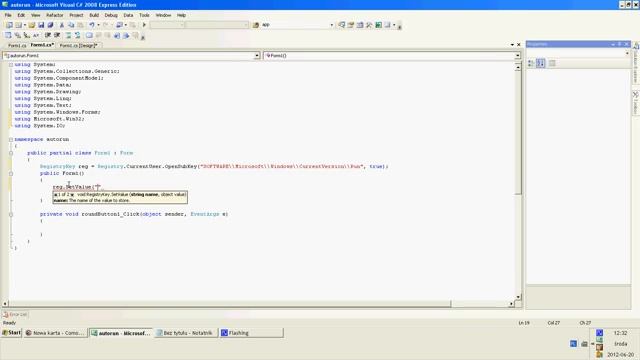
Task: Open the Undo history dropdown arrow
Action: click(x=98, y=25)
